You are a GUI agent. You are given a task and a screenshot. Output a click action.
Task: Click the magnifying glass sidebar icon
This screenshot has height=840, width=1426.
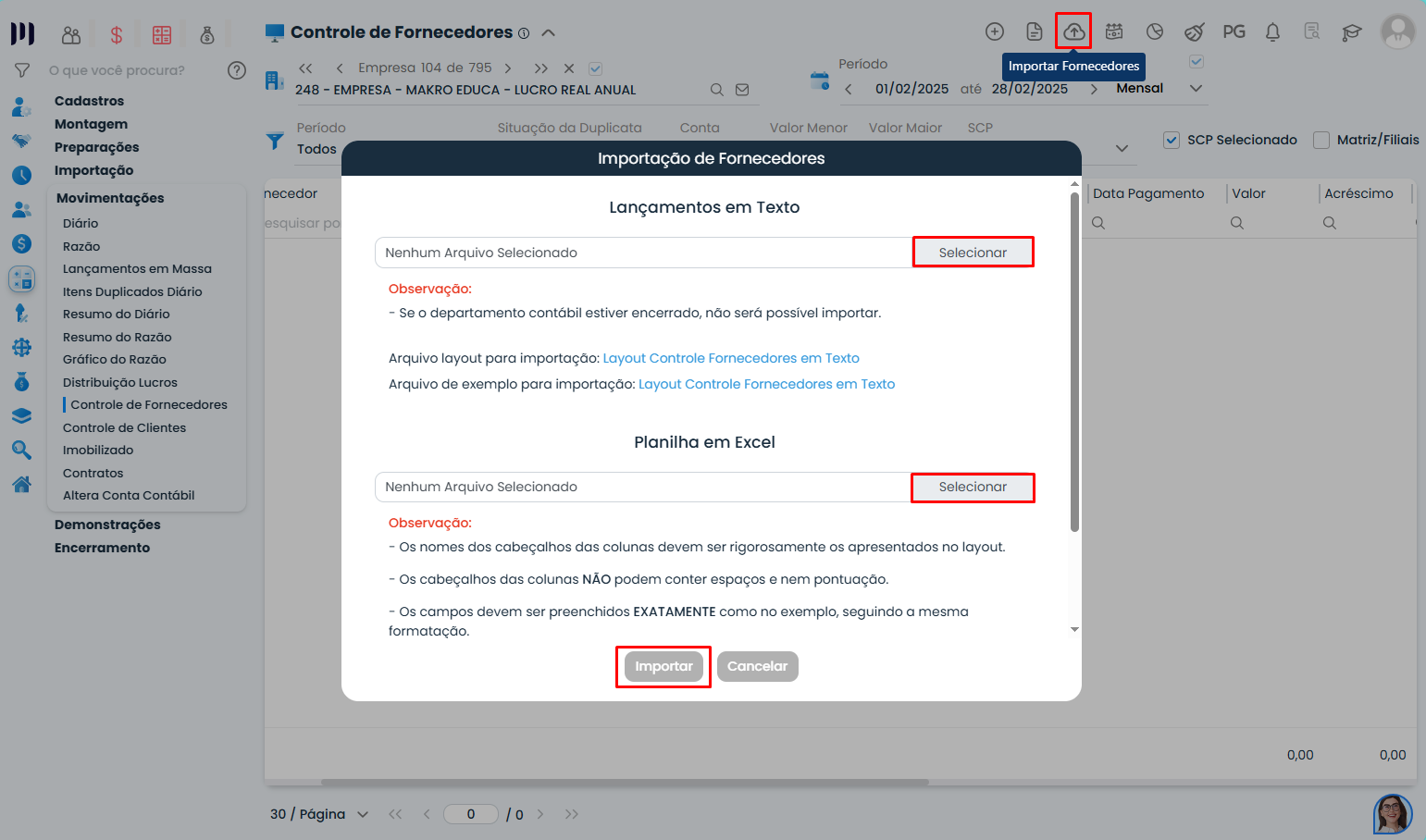coord(21,450)
